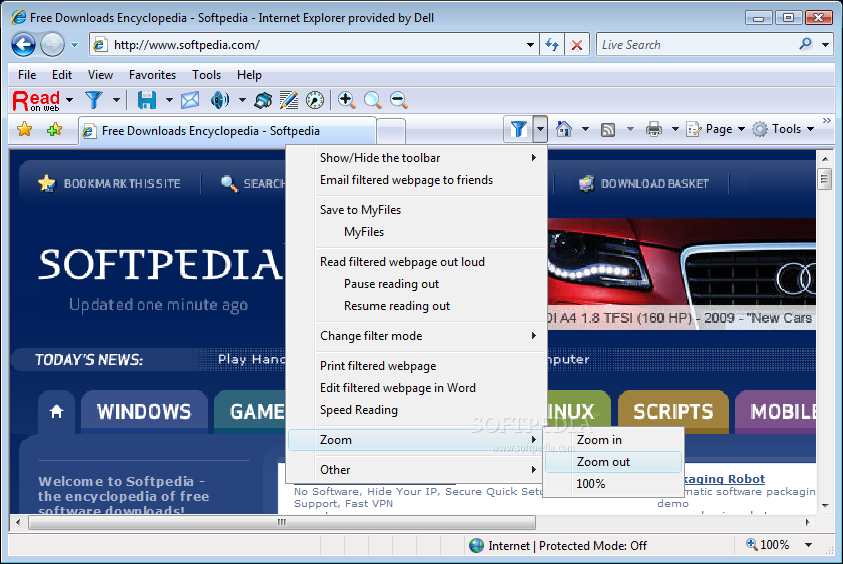The height and width of the screenshot is (564, 843).
Task: Open the File menu
Action: point(27,75)
